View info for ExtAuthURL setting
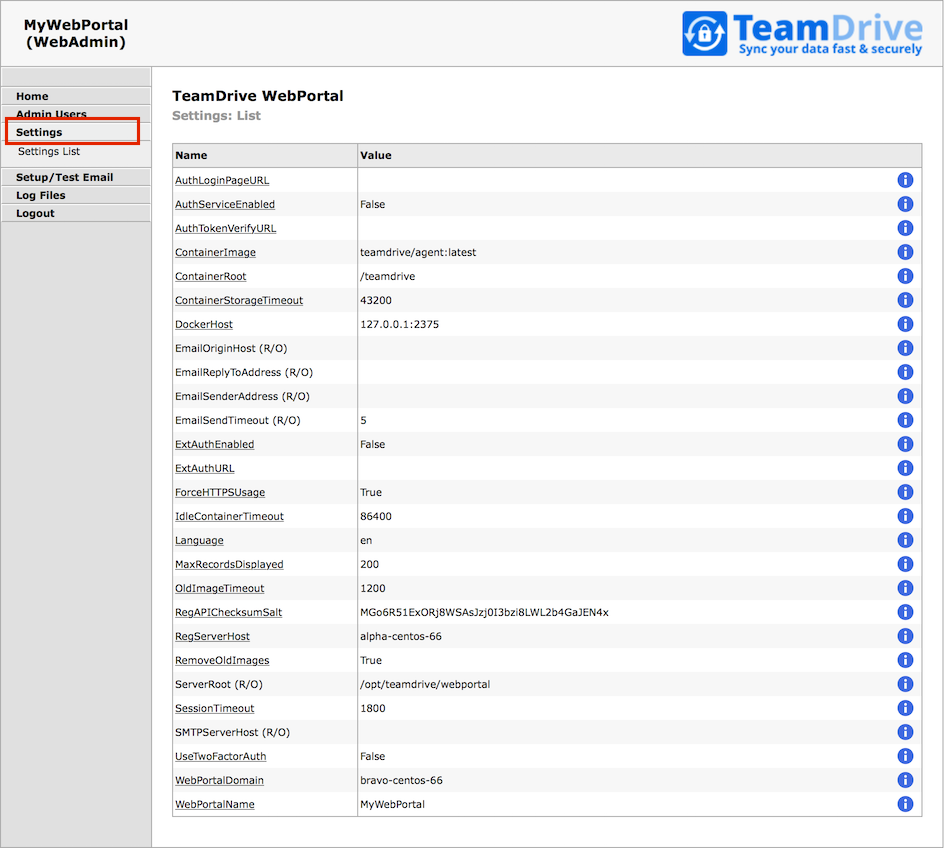Viewport: 944px width, 848px height. (905, 468)
